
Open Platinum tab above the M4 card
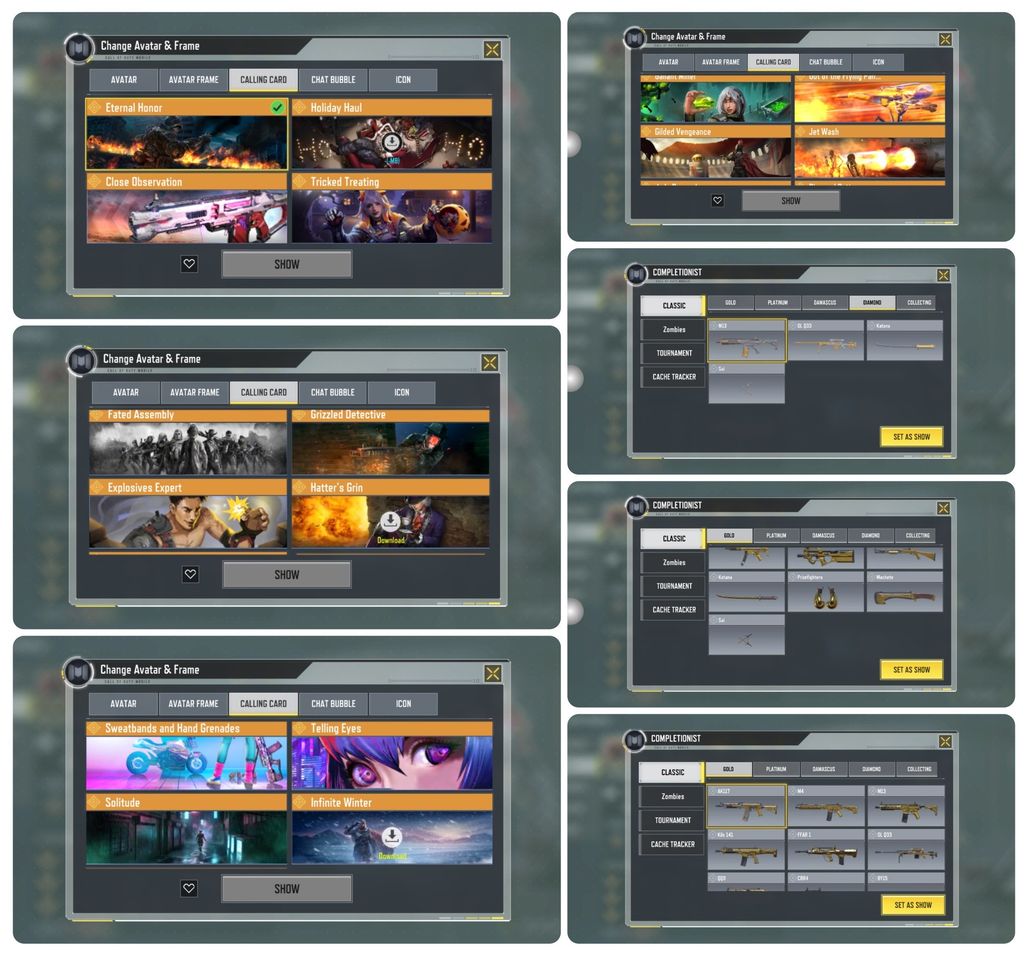776,768
